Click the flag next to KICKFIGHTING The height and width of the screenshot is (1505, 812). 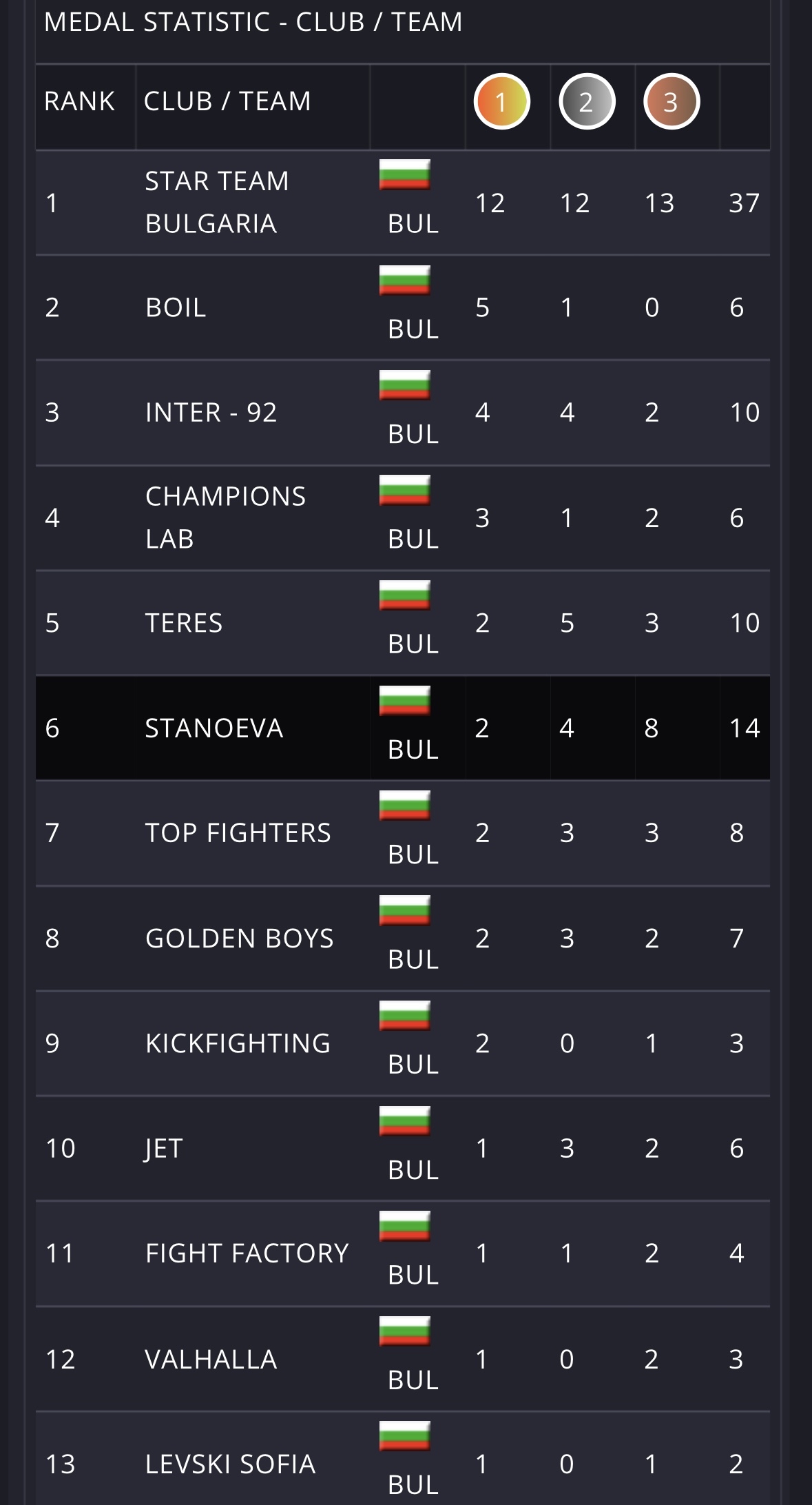pyautogui.click(x=404, y=1016)
